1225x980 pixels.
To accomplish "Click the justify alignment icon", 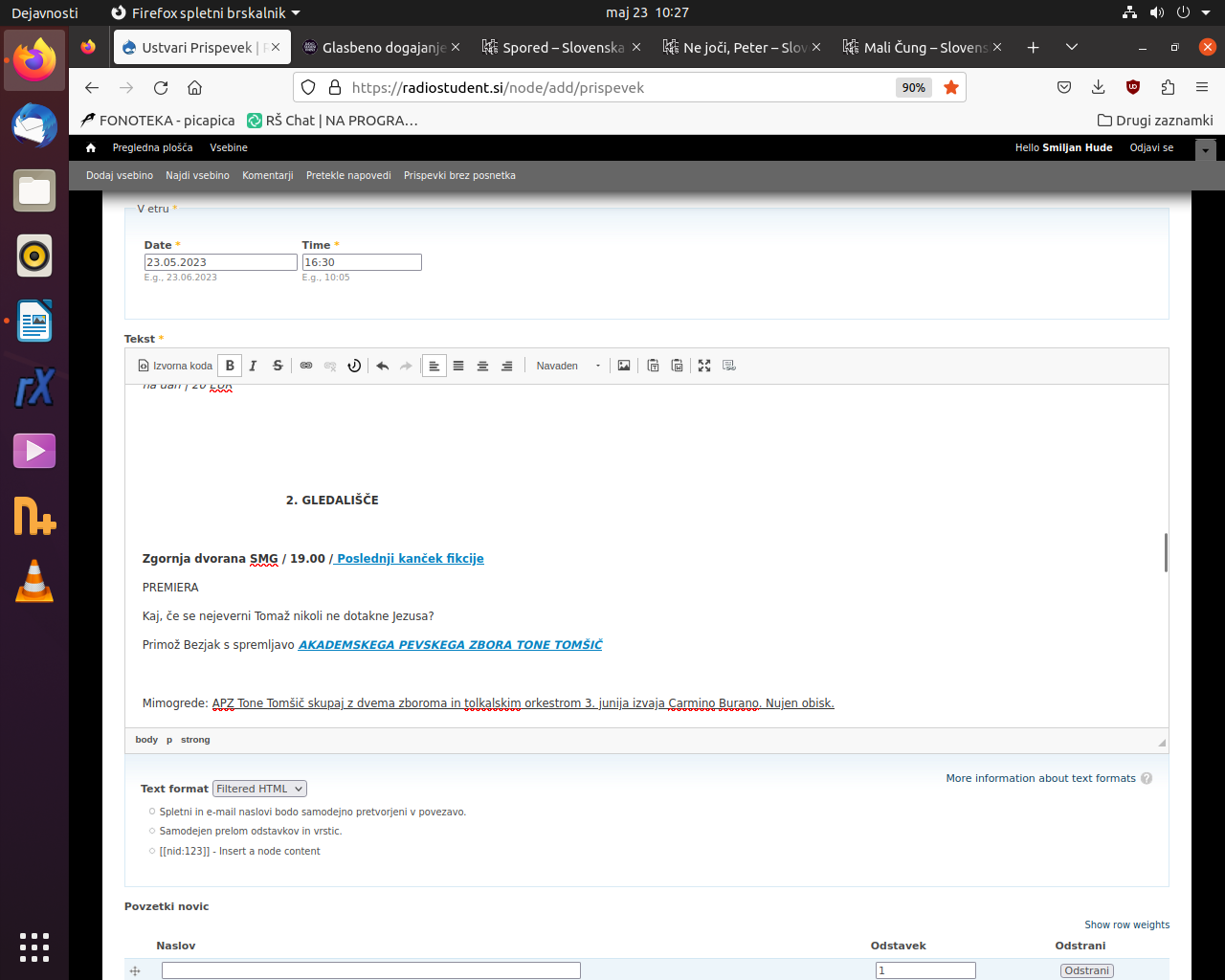I will [x=458, y=366].
